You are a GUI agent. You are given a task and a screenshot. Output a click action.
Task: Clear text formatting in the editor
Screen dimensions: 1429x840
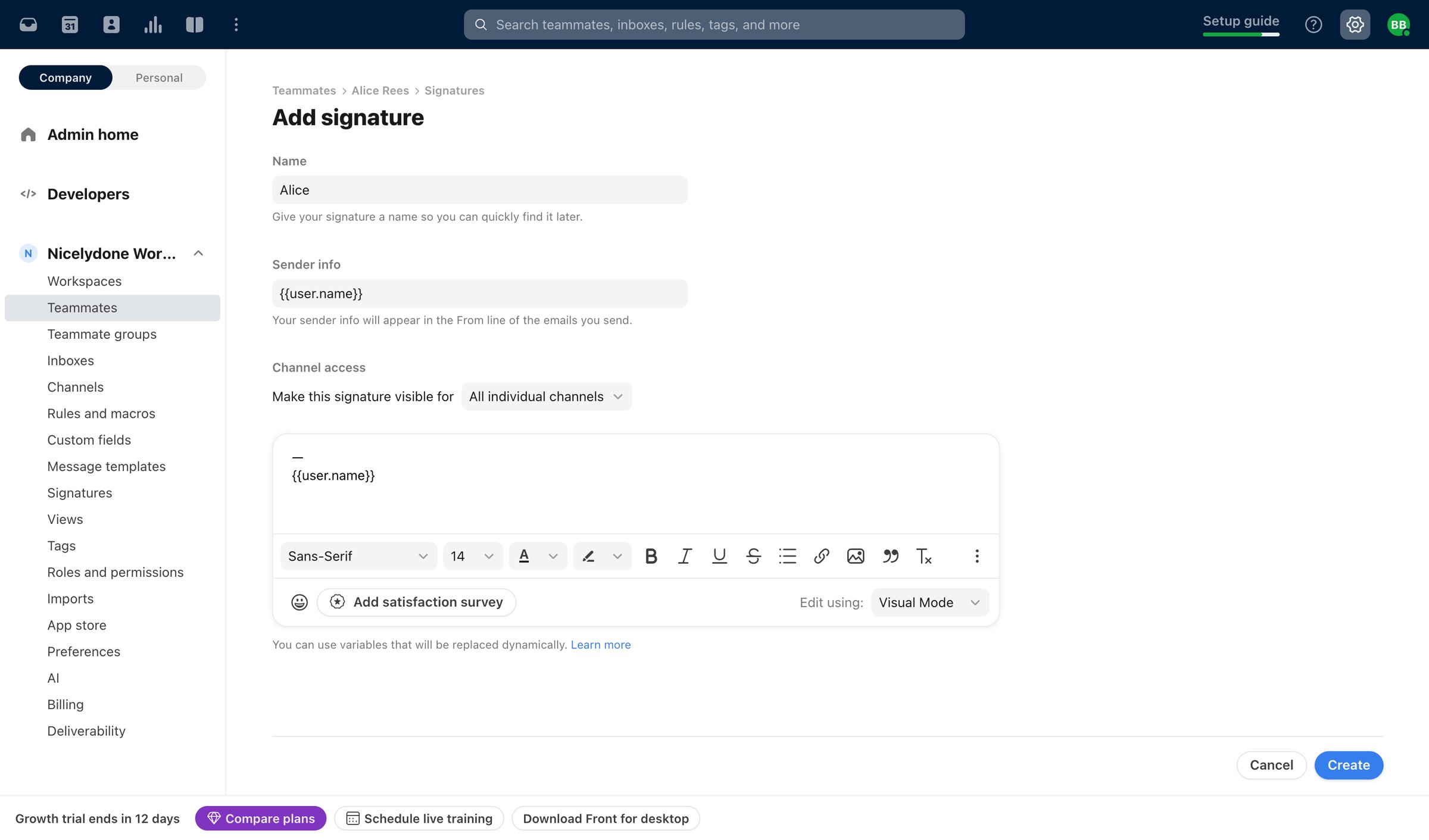click(x=923, y=556)
